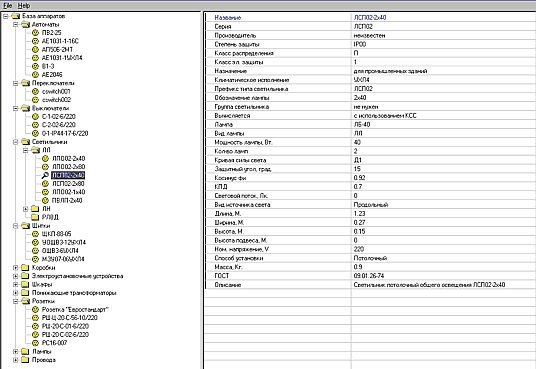Click the С-1-02-6/220 switch item icon

35,116
